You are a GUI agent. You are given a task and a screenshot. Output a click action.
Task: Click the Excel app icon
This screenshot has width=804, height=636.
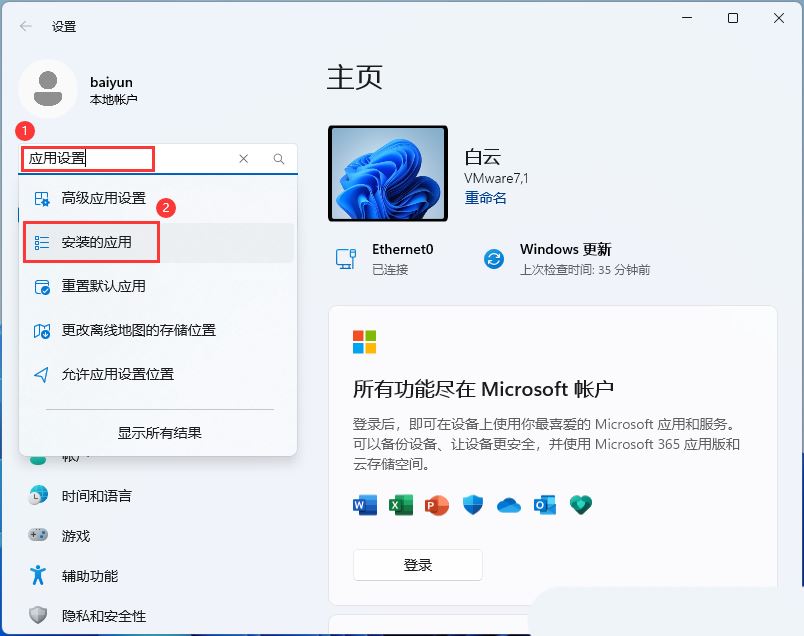pyautogui.click(x=399, y=506)
